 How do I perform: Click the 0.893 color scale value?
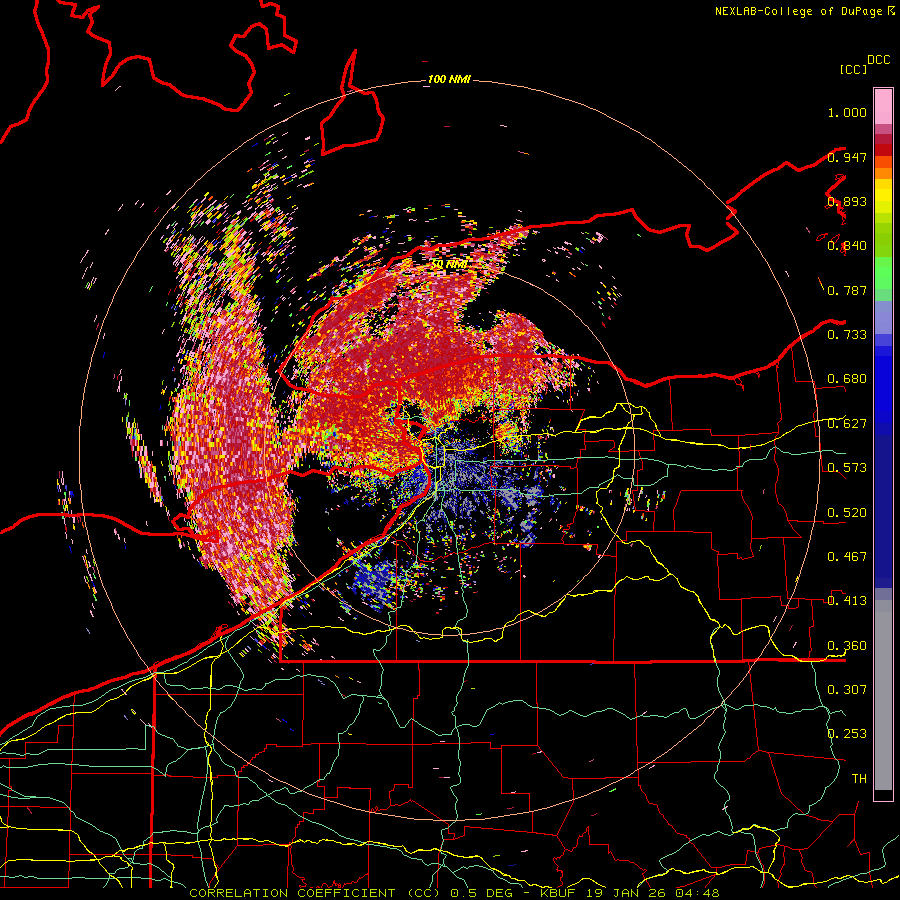pos(847,201)
